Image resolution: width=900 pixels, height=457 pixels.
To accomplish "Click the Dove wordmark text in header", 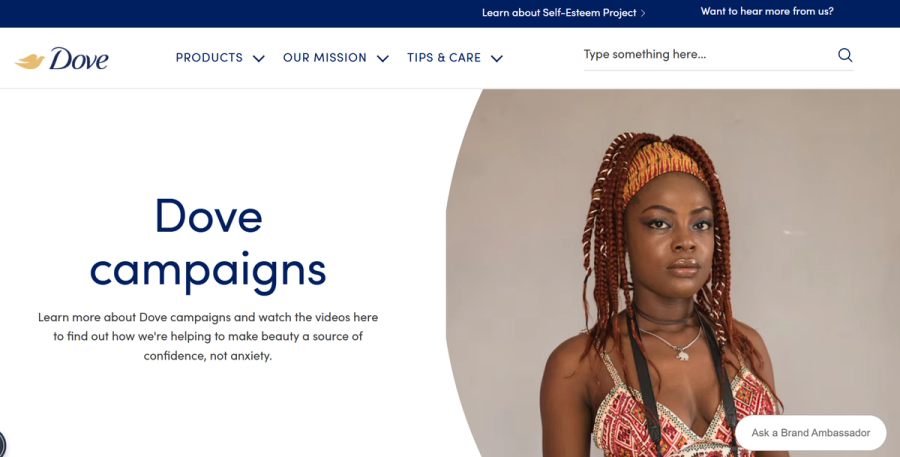I will (79, 59).
